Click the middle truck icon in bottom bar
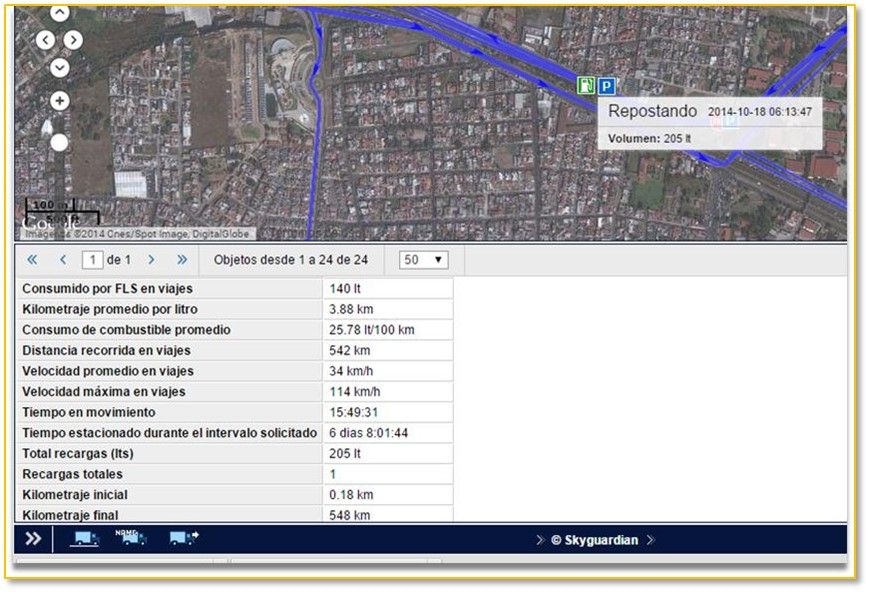The image size is (869, 592). tap(132, 538)
